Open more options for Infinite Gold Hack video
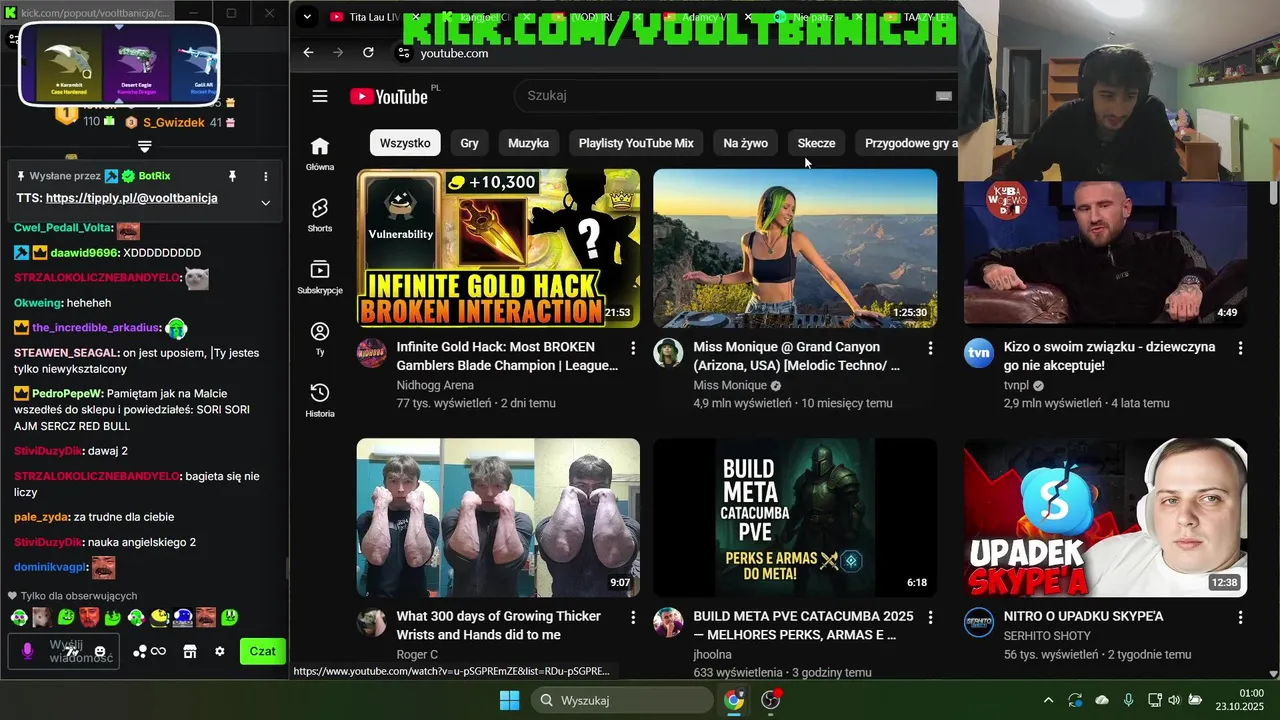1280x720 pixels. 633,348
